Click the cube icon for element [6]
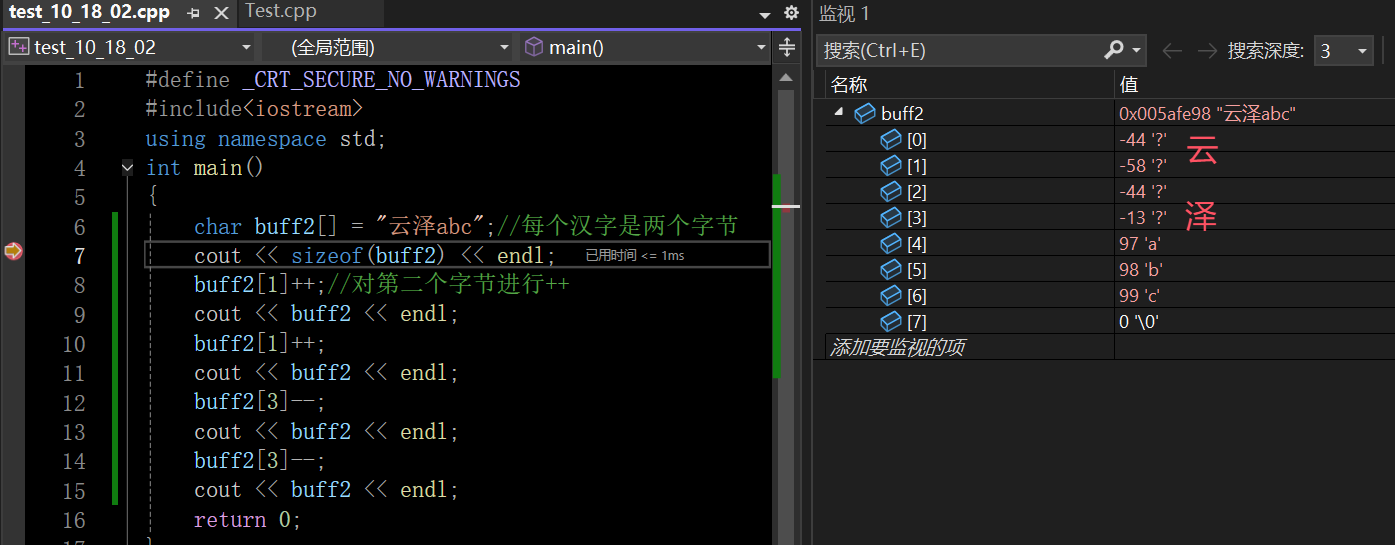 pos(890,296)
